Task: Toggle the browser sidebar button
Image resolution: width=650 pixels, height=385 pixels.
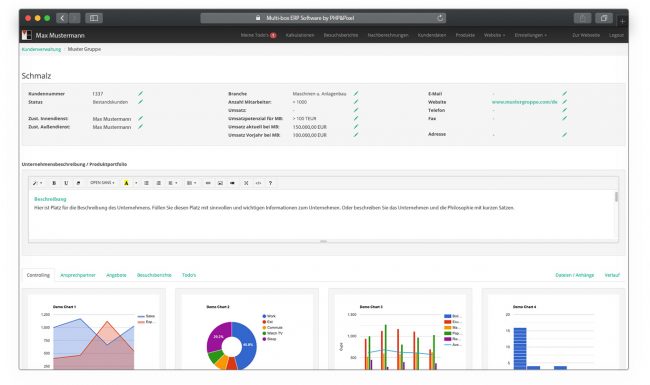Action: click(x=94, y=18)
